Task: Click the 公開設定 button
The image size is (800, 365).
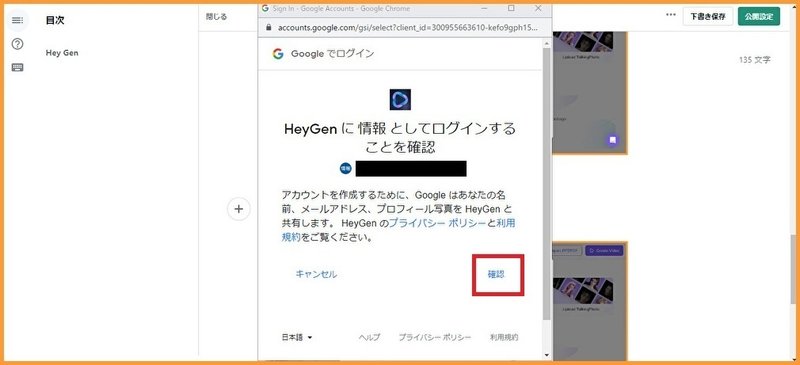Action: 759,16
